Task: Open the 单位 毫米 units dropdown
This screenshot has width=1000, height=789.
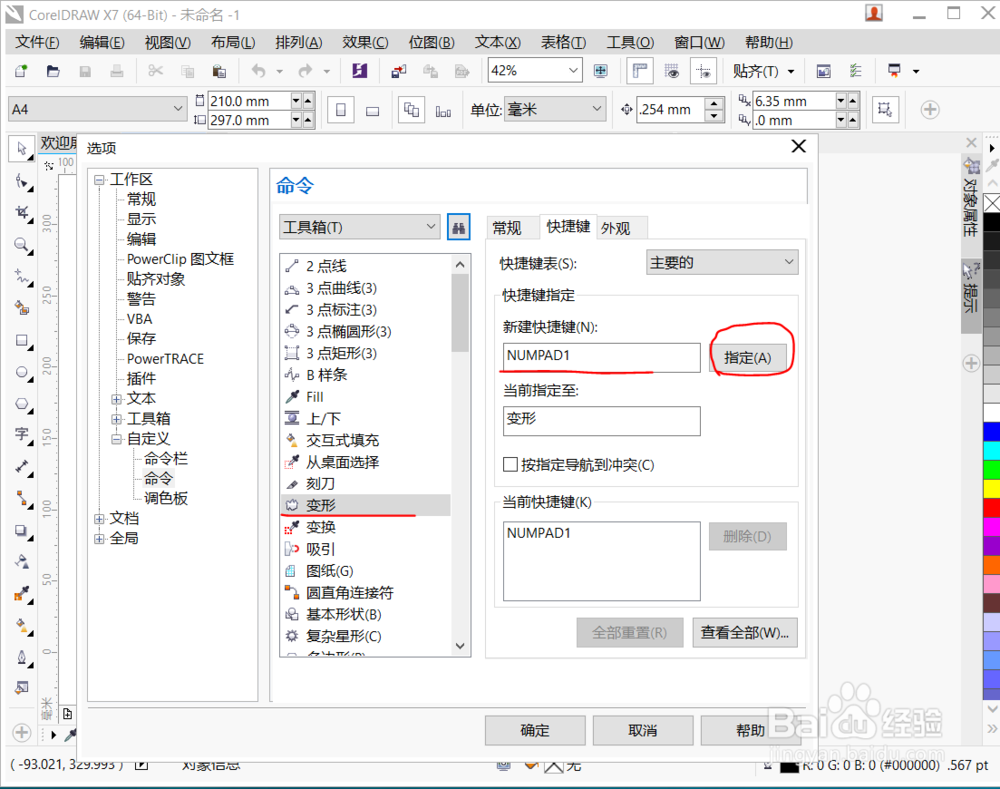Action: (x=596, y=109)
